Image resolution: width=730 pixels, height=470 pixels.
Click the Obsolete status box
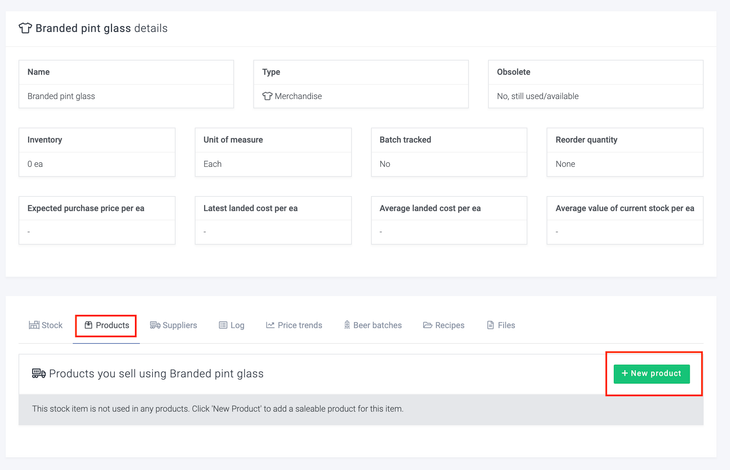click(x=595, y=84)
